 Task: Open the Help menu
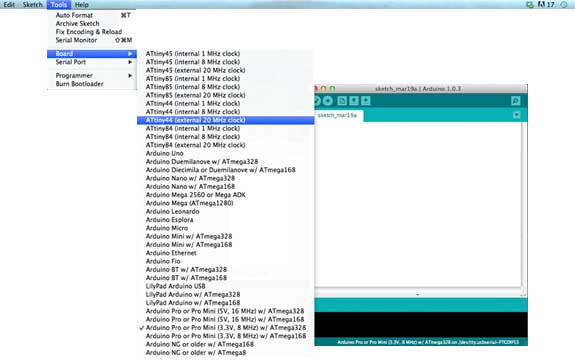[x=81, y=5]
